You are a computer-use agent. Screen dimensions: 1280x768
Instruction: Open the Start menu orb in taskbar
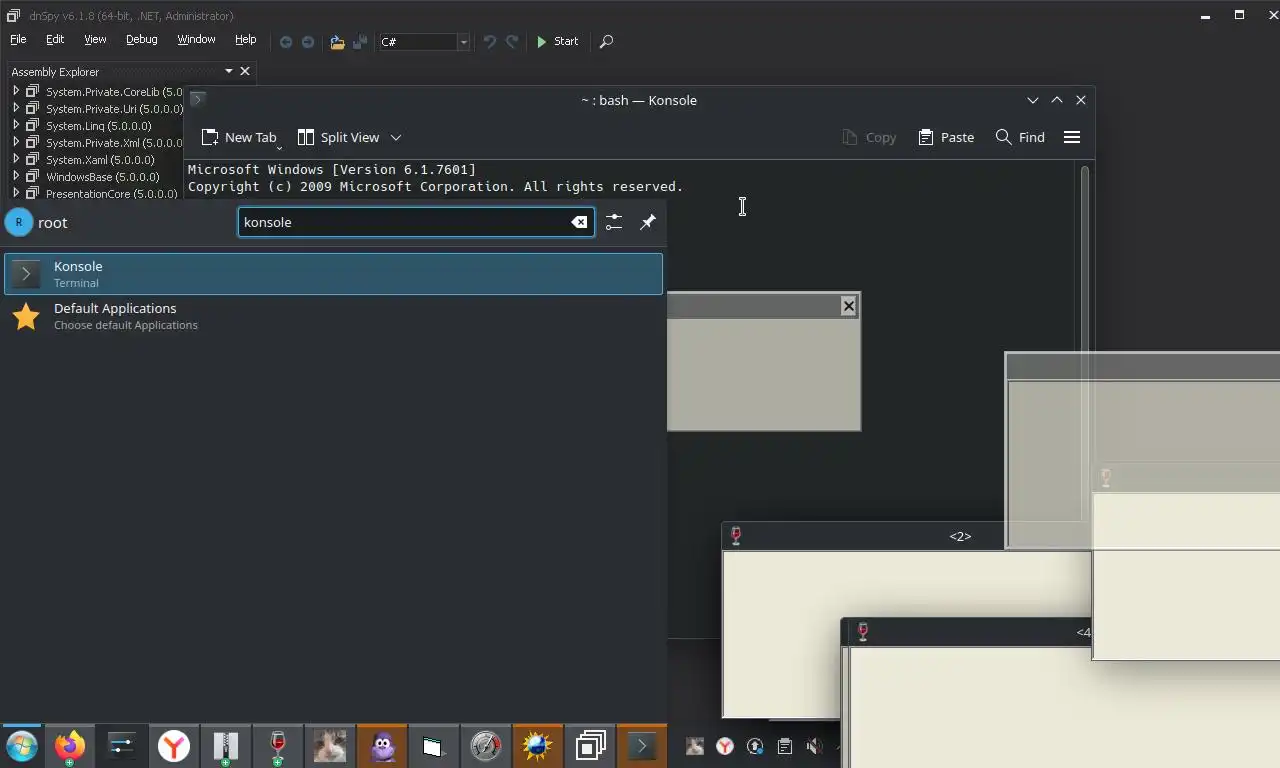point(21,746)
